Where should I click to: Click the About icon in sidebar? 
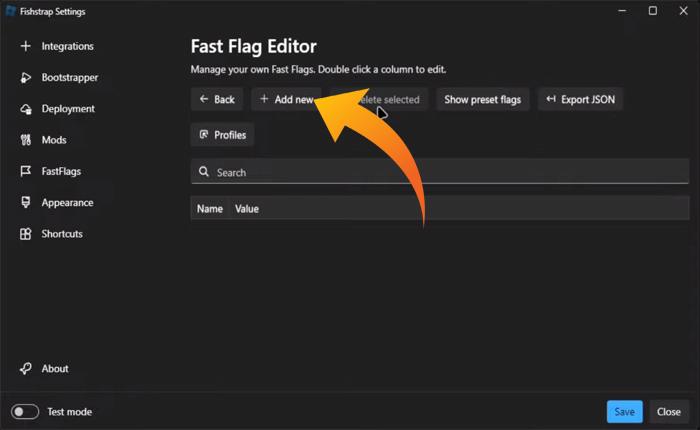(25, 369)
